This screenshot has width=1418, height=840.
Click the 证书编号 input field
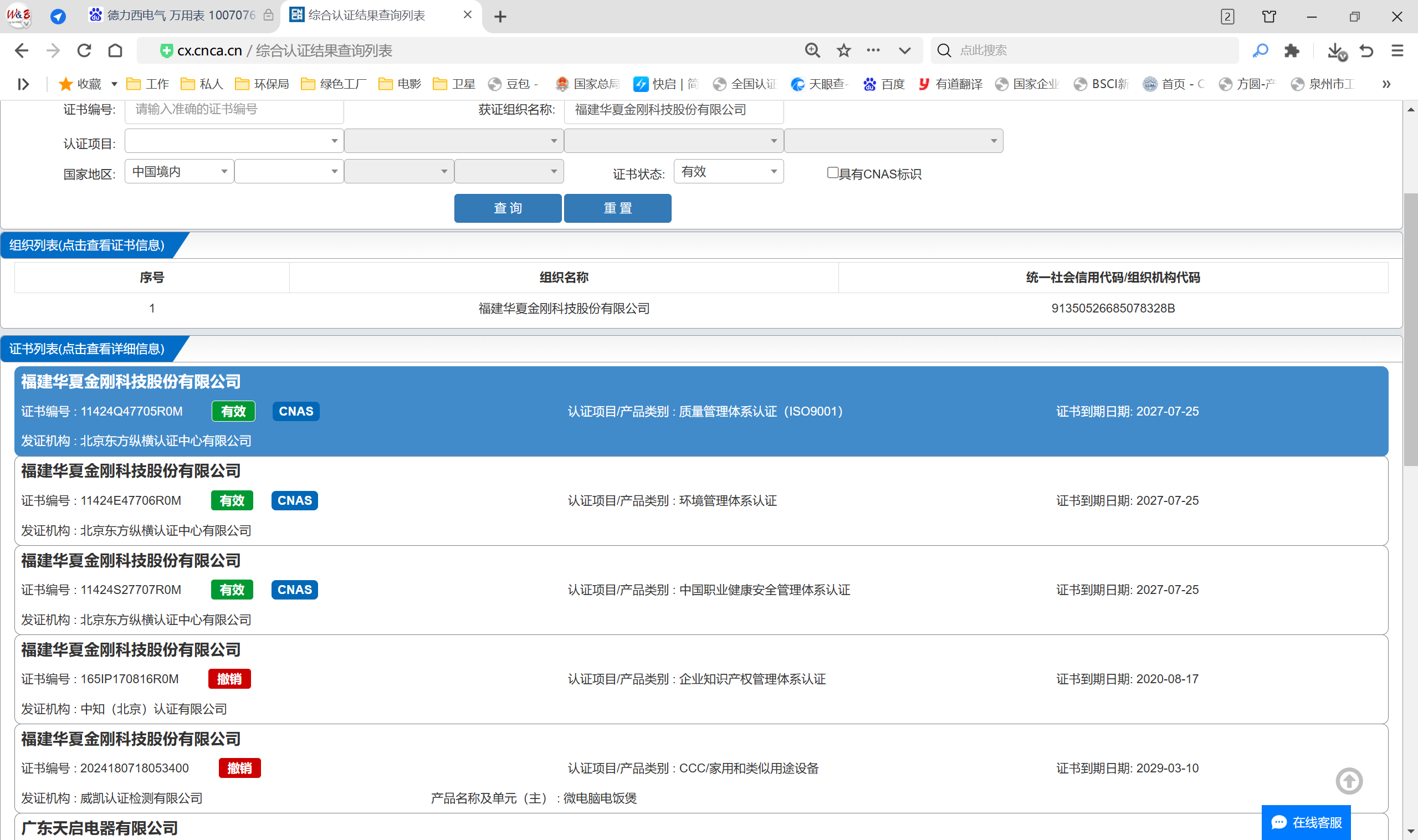tap(233, 110)
